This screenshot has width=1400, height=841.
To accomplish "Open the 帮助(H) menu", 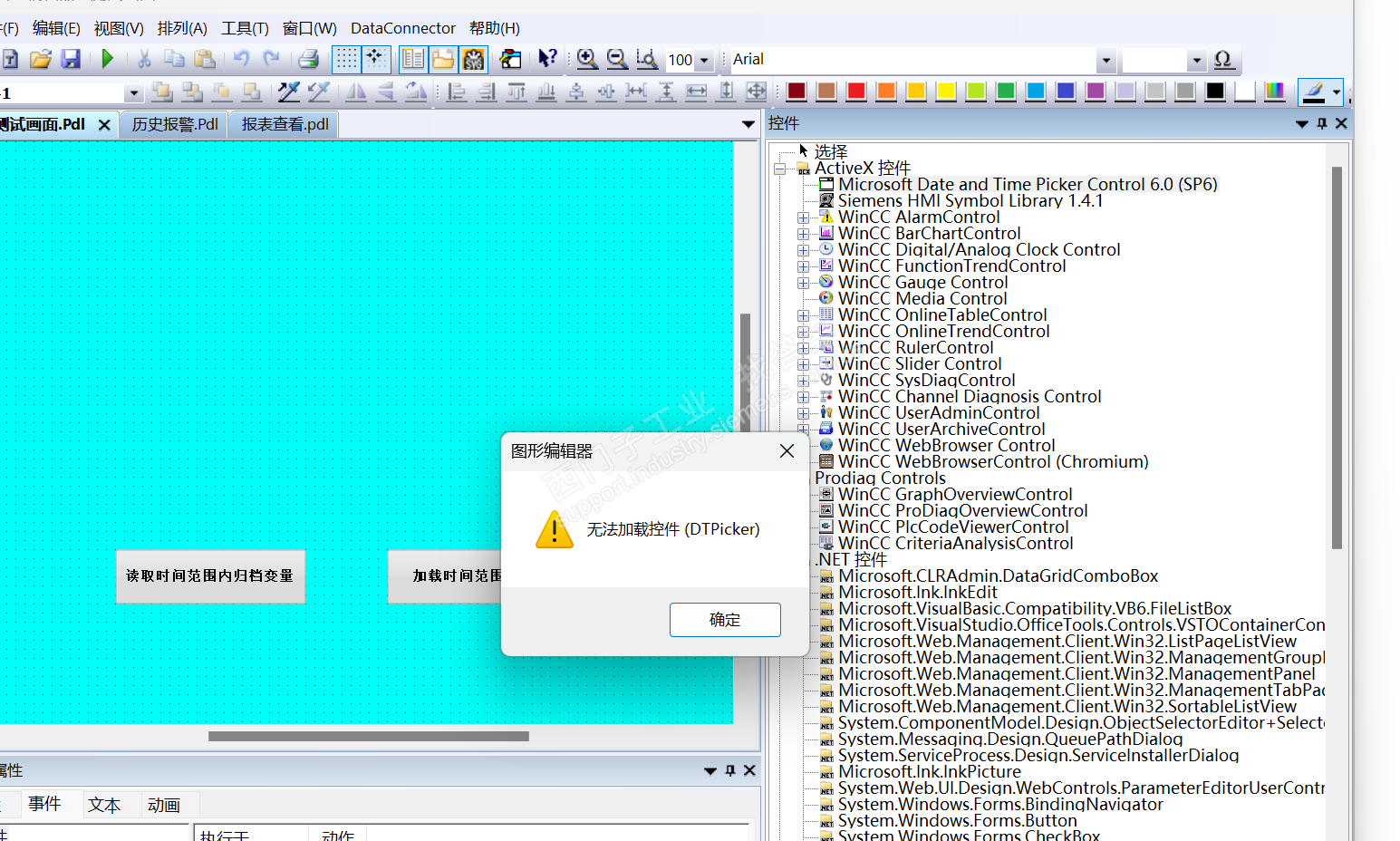I will tap(495, 28).
